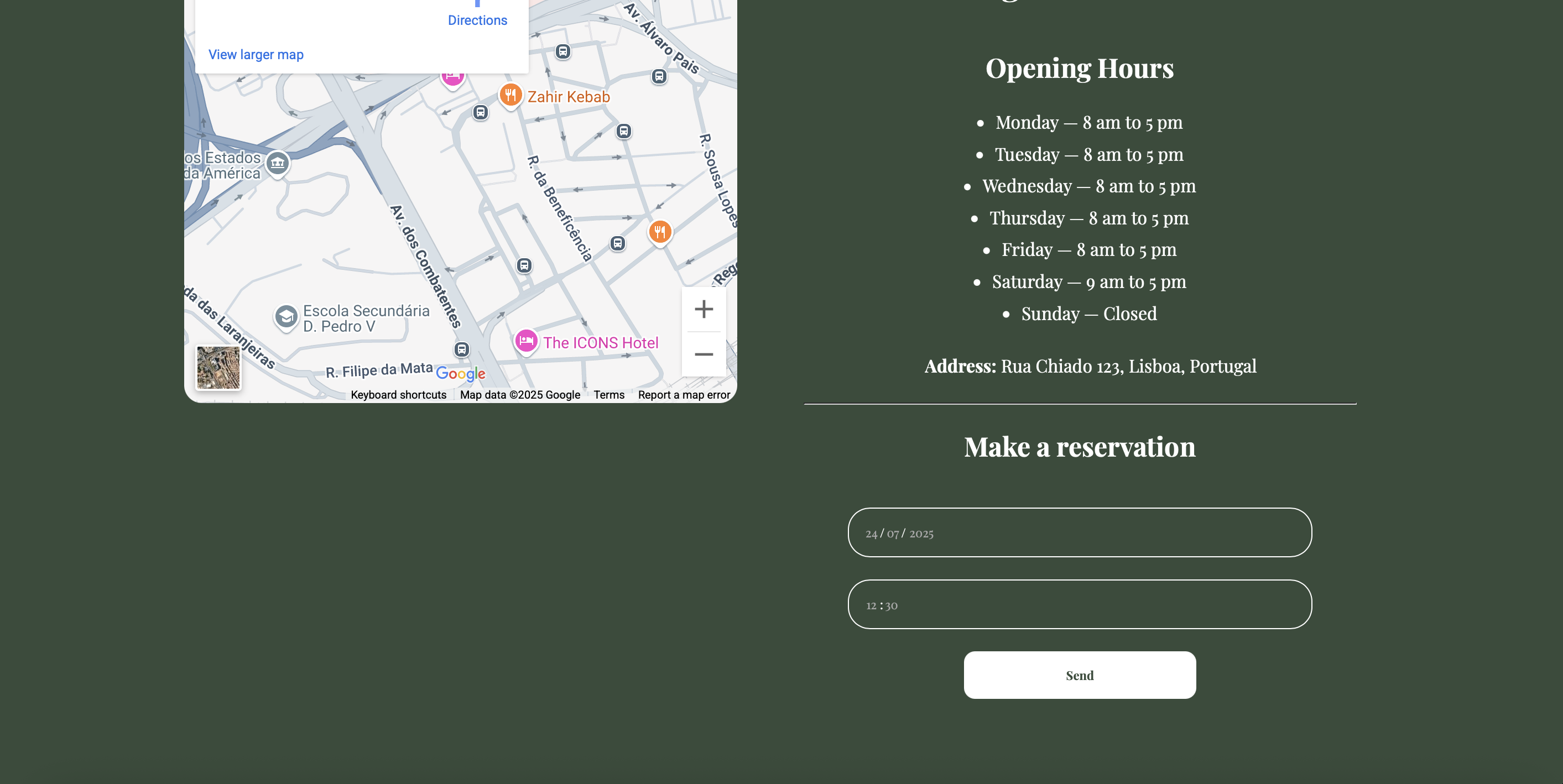The height and width of the screenshot is (784, 1563).
Task: Click bus stop icon on Av. Álvaro Pais
Action: tap(659, 76)
